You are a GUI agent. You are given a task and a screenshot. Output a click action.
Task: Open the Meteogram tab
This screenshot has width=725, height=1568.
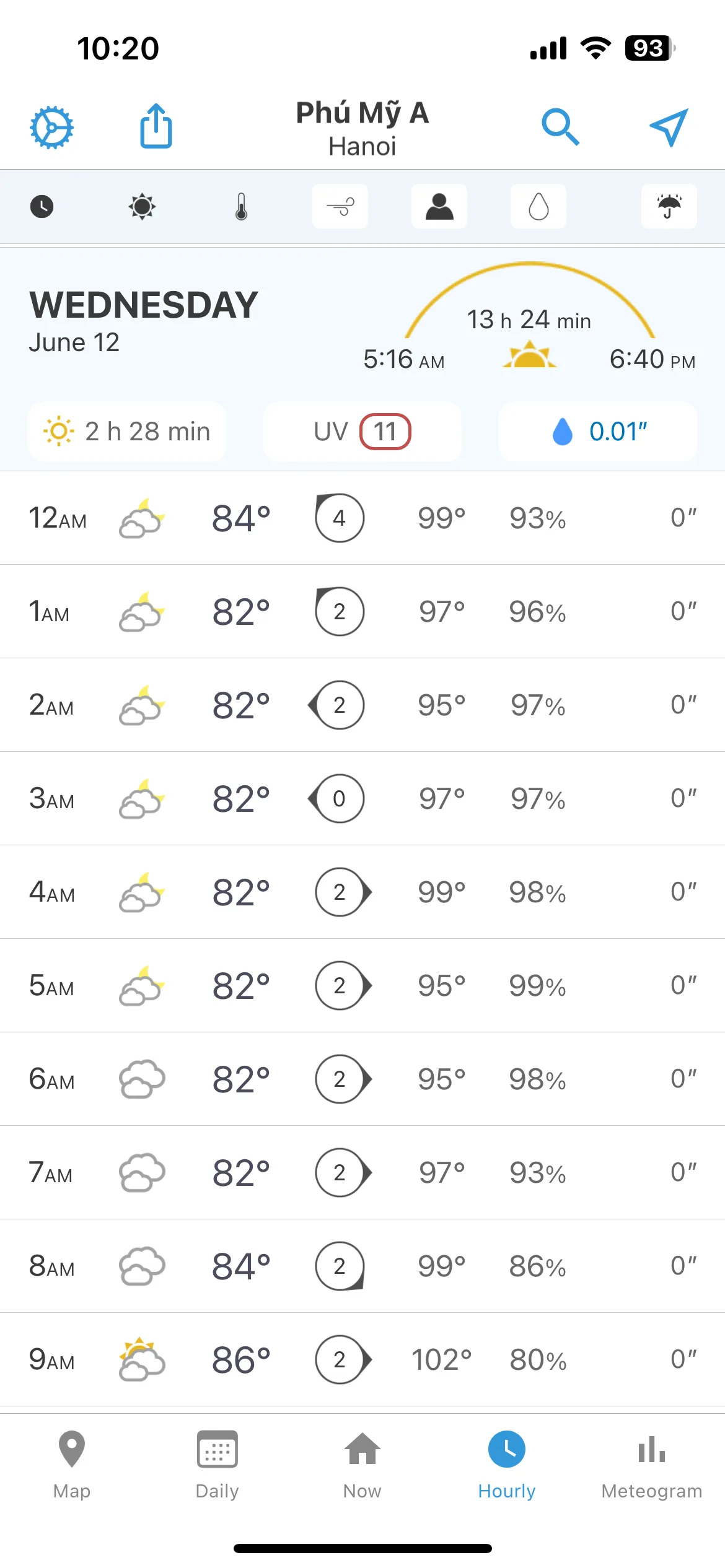[x=652, y=1465]
